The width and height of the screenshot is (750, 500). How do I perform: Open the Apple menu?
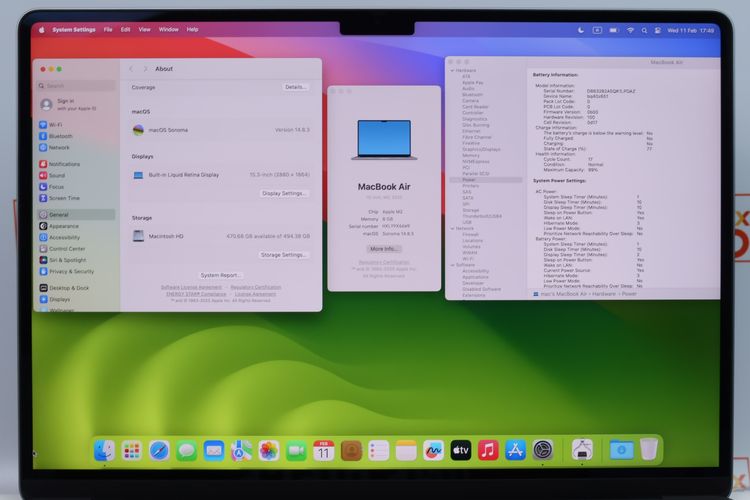(42, 30)
